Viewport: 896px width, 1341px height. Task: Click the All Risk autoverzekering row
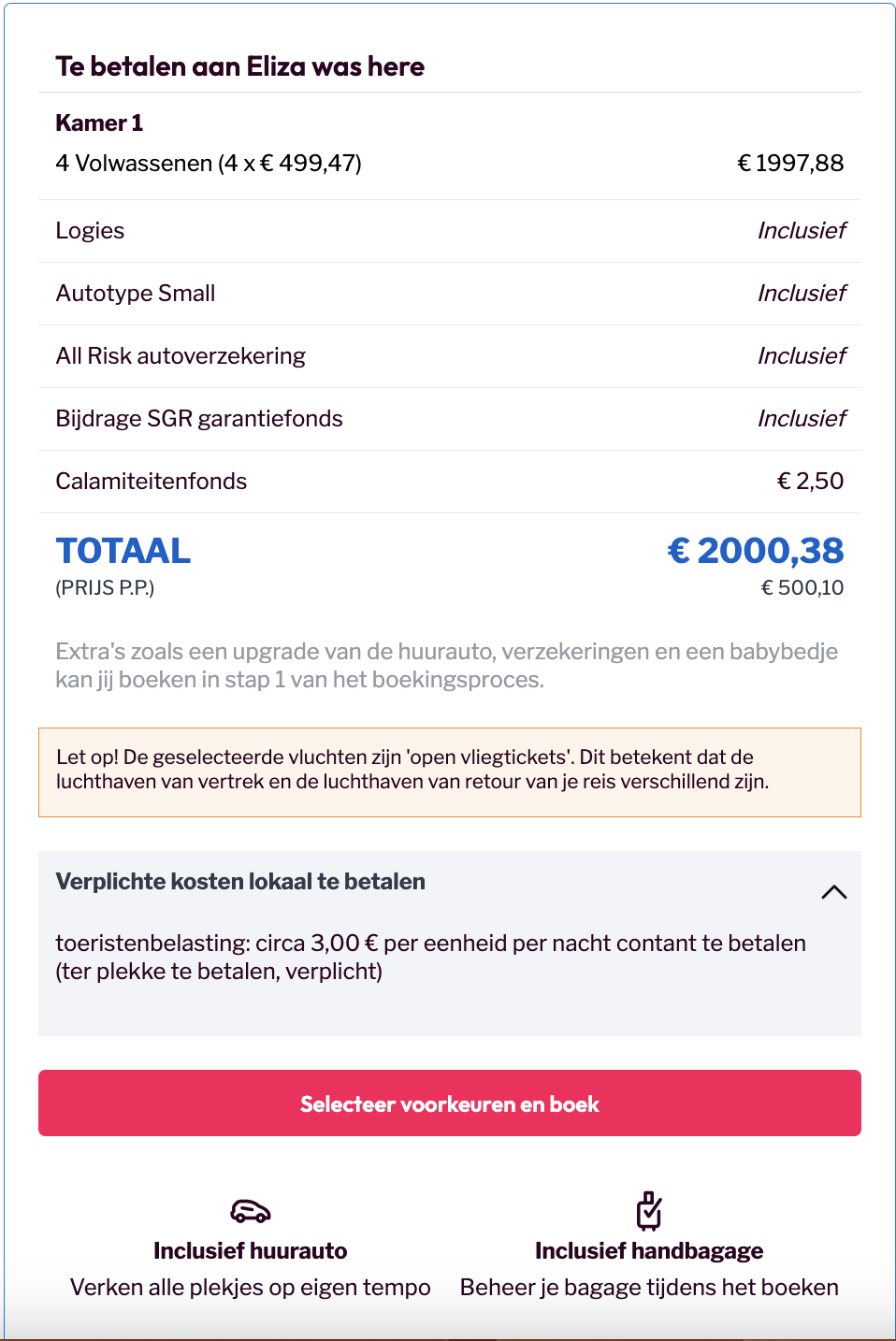click(x=449, y=356)
